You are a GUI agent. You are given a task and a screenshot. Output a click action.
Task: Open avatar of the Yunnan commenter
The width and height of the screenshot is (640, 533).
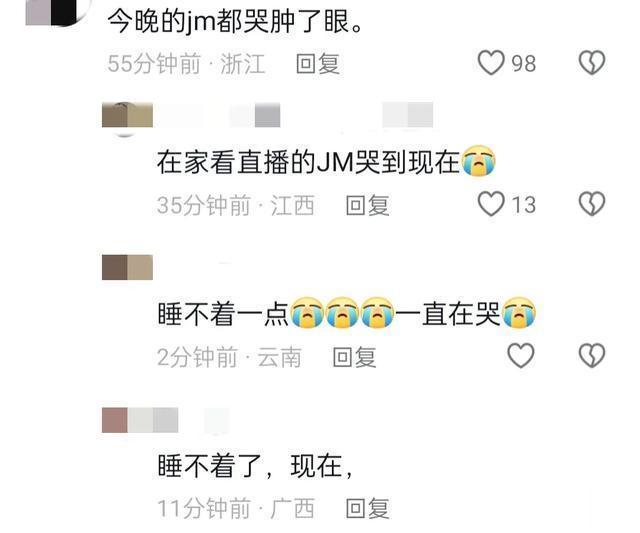point(127,267)
